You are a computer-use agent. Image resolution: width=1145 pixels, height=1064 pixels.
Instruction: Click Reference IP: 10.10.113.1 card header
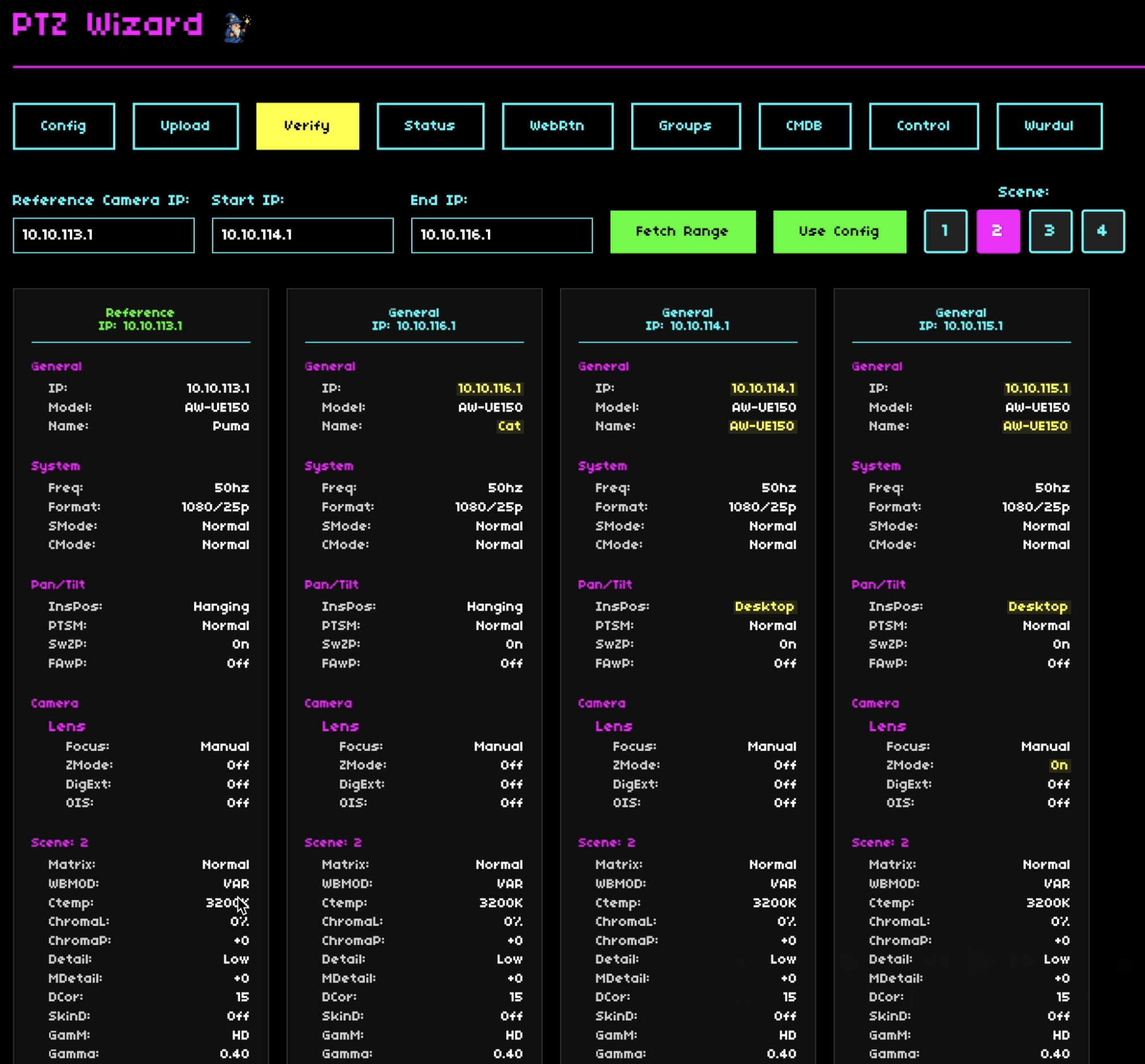coord(140,319)
